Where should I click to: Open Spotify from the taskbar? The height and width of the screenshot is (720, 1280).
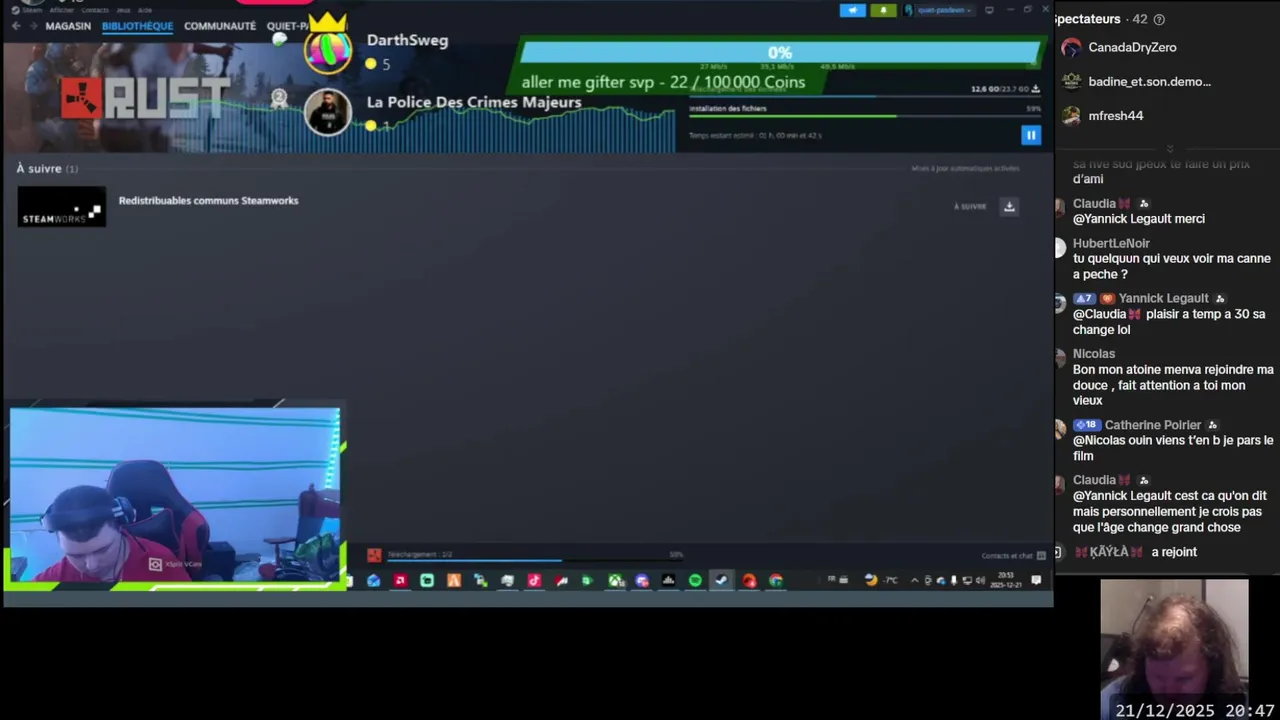pyautogui.click(x=695, y=580)
